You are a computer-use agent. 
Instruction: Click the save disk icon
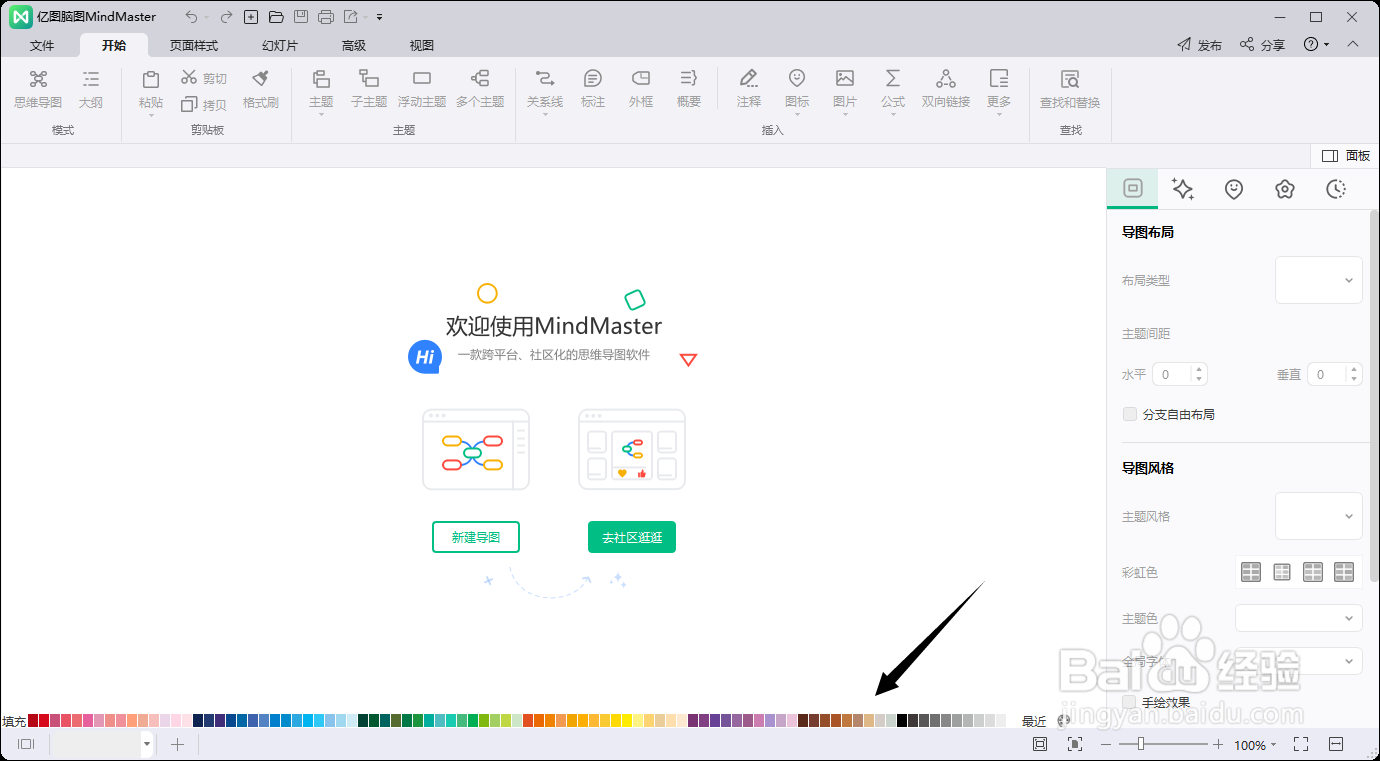pyautogui.click(x=300, y=17)
